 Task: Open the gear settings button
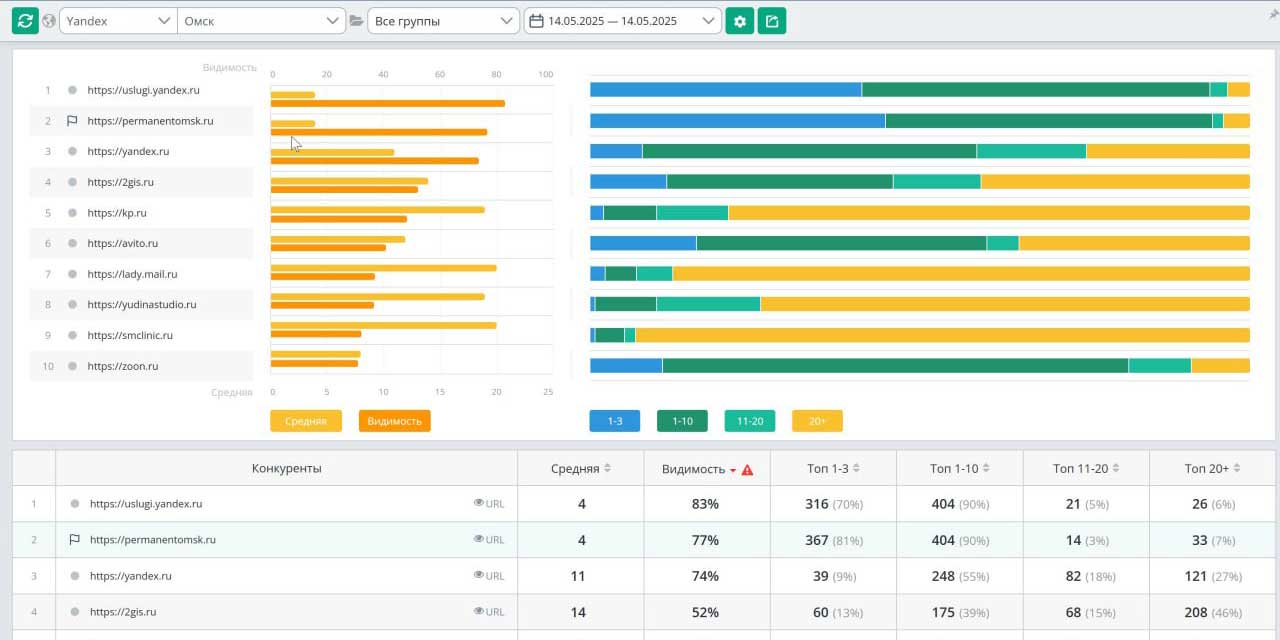pyautogui.click(x=740, y=21)
